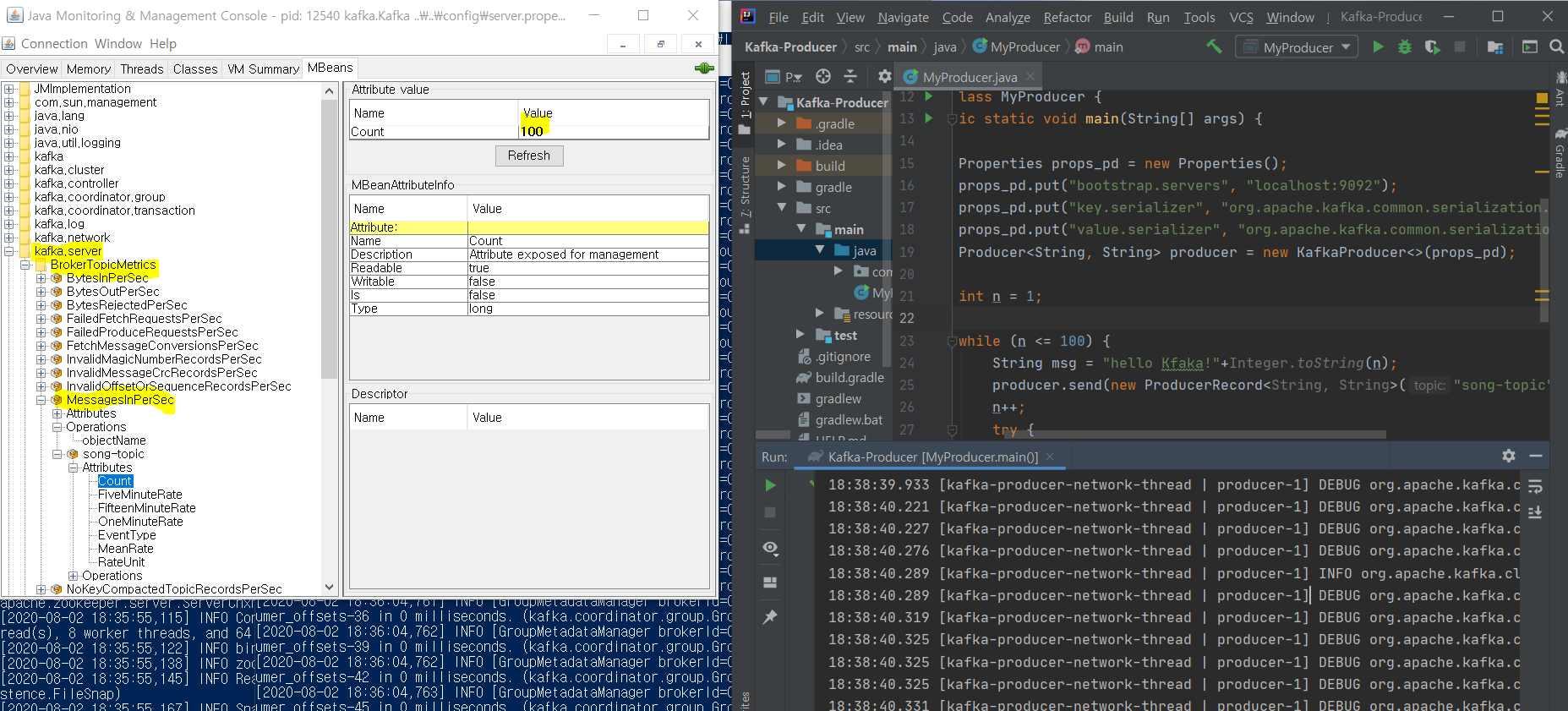Click the Stop square in IntelliJ toolbar
The image size is (1568, 711).
coord(1460,46)
